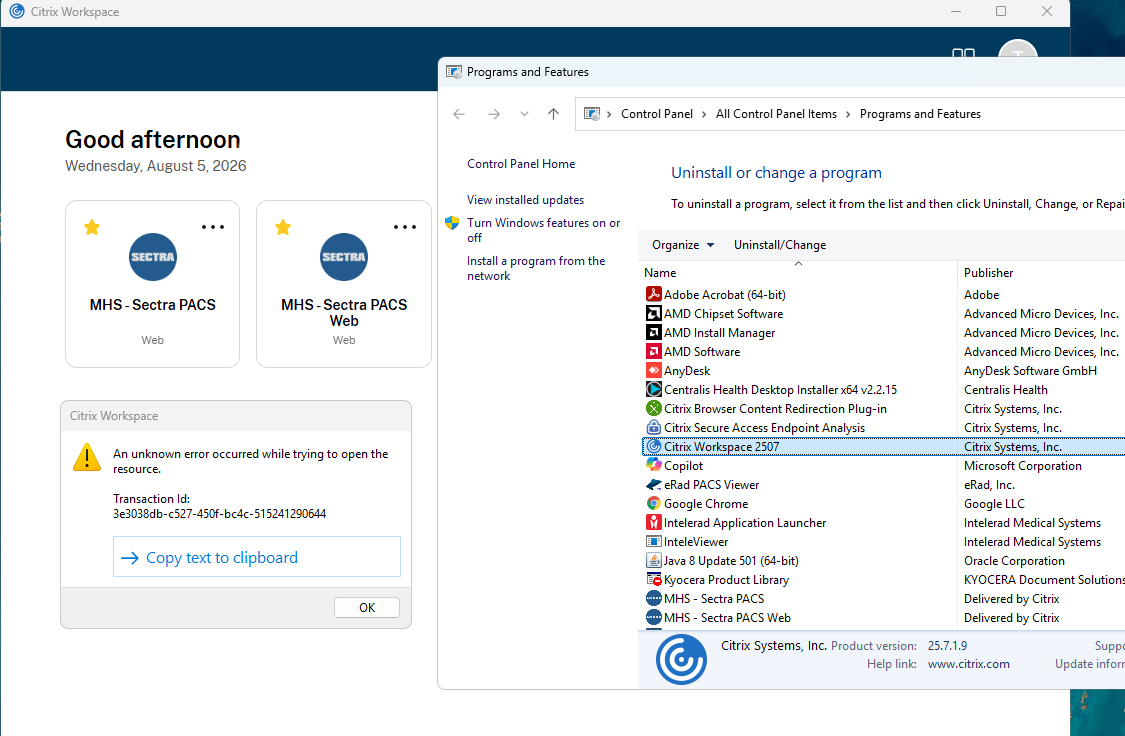This screenshot has width=1125, height=736.
Task: Select 'Centralis Health' publisher cell
Action: [1005, 390]
